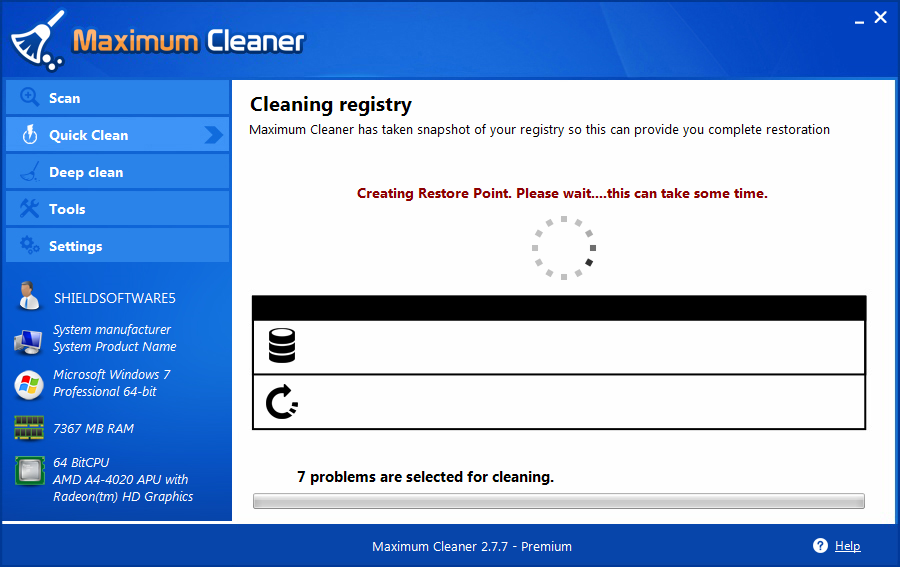Click the SHIELDSOFTWARE5 computer name
The width and height of the screenshot is (900, 567).
(115, 298)
